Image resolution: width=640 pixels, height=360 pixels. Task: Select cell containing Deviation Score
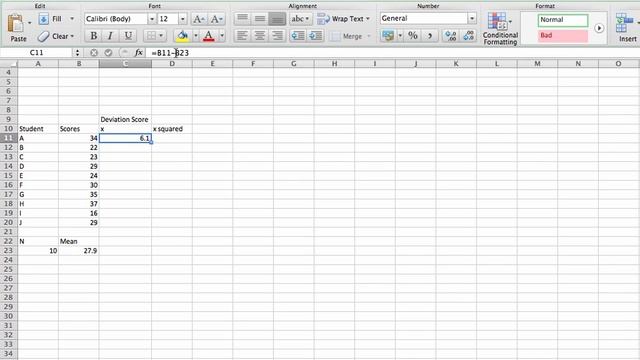tap(125, 120)
